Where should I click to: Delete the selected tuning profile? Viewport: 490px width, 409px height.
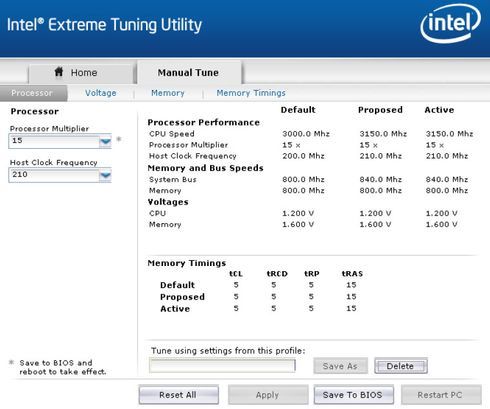401,366
